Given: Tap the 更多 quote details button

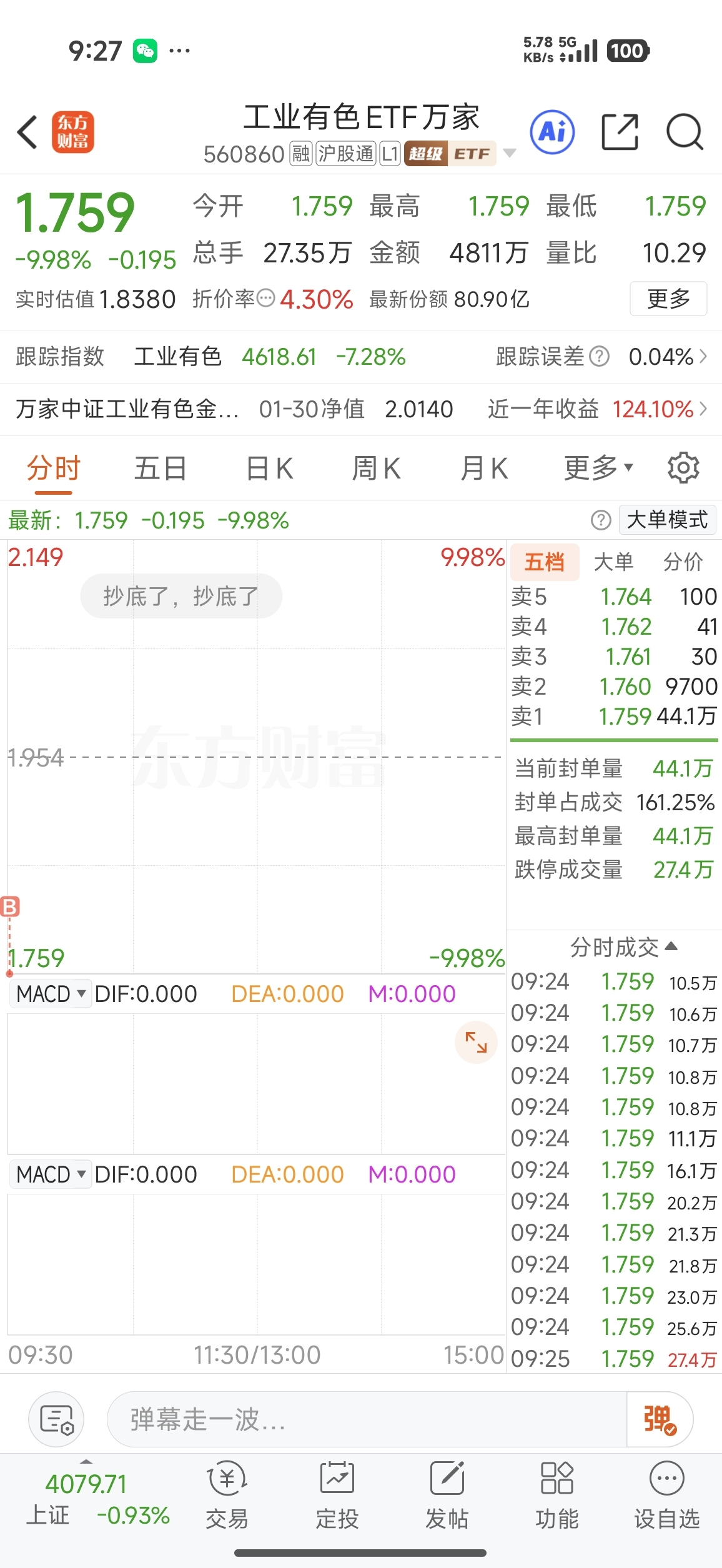Looking at the screenshot, I should click(x=668, y=299).
